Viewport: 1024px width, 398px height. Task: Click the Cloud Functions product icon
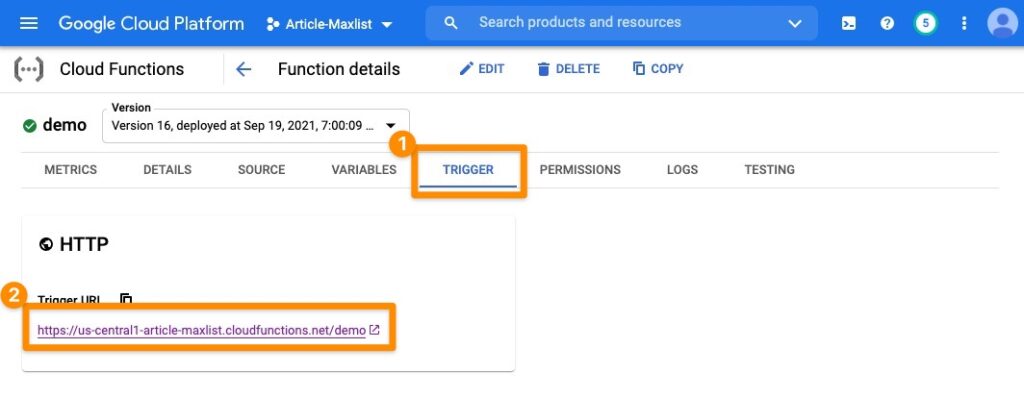(29, 69)
